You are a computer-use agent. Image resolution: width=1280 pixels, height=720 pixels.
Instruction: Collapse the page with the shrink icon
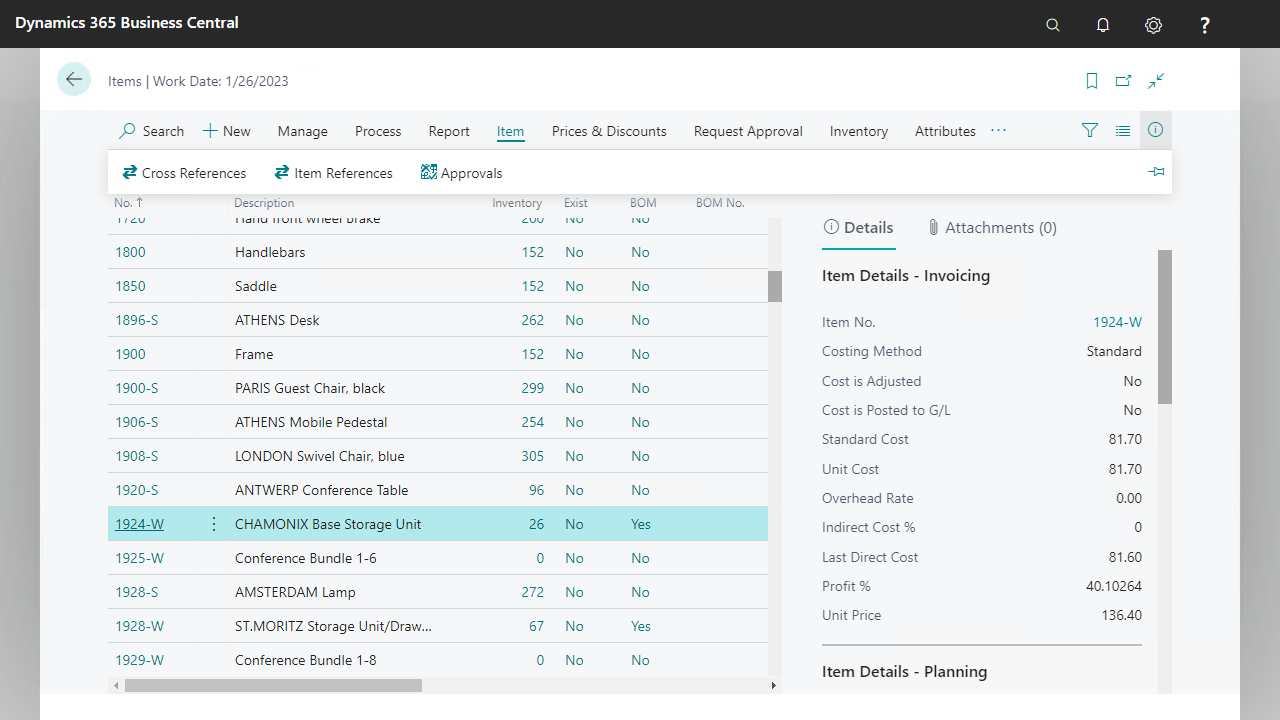[x=1156, y=81]
